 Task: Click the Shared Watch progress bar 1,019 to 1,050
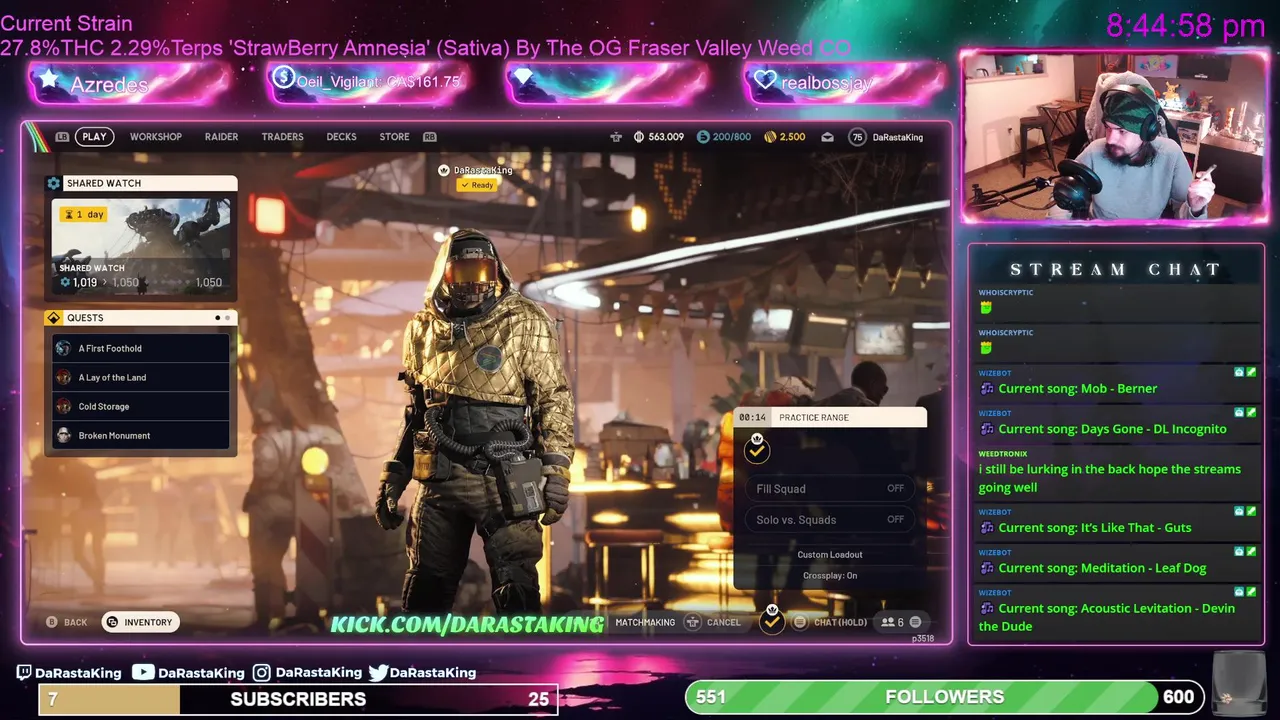point(141,283)
